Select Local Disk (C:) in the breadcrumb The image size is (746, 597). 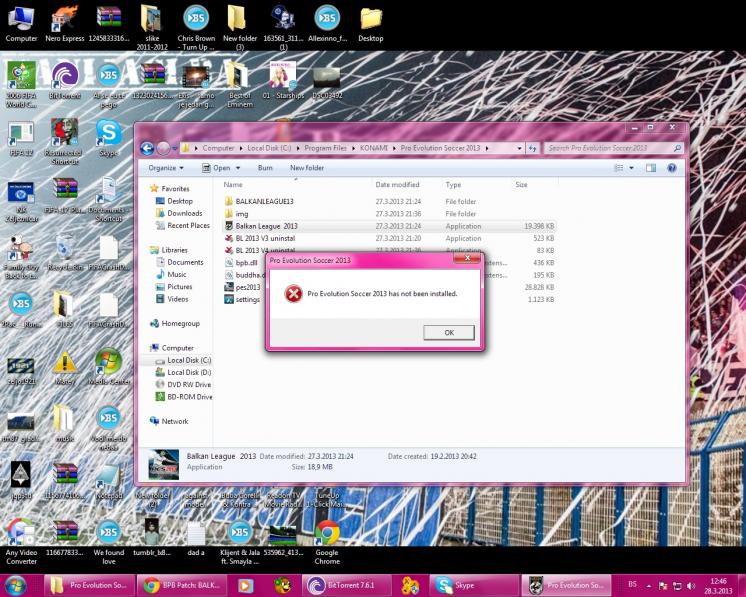coord(269,148)
